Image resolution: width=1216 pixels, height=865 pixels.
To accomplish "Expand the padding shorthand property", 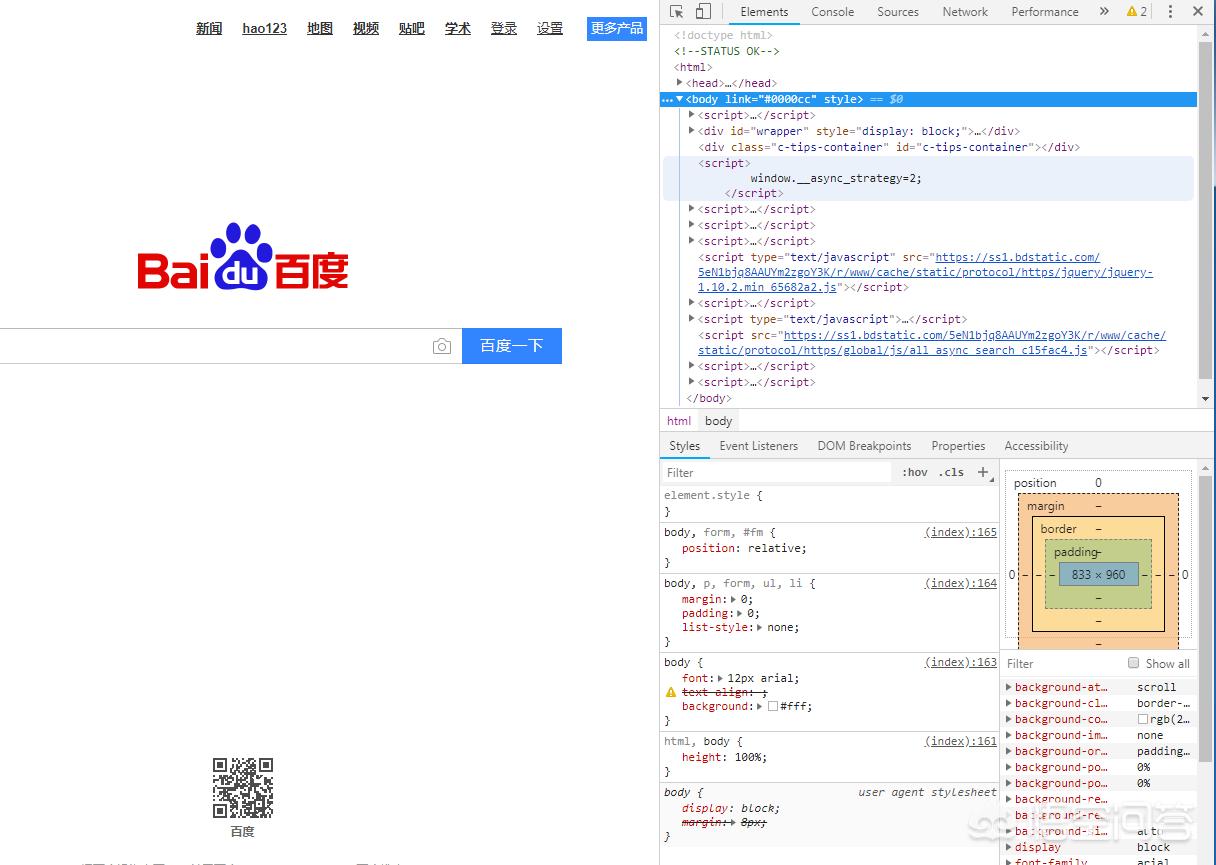I will coord(739,613).
